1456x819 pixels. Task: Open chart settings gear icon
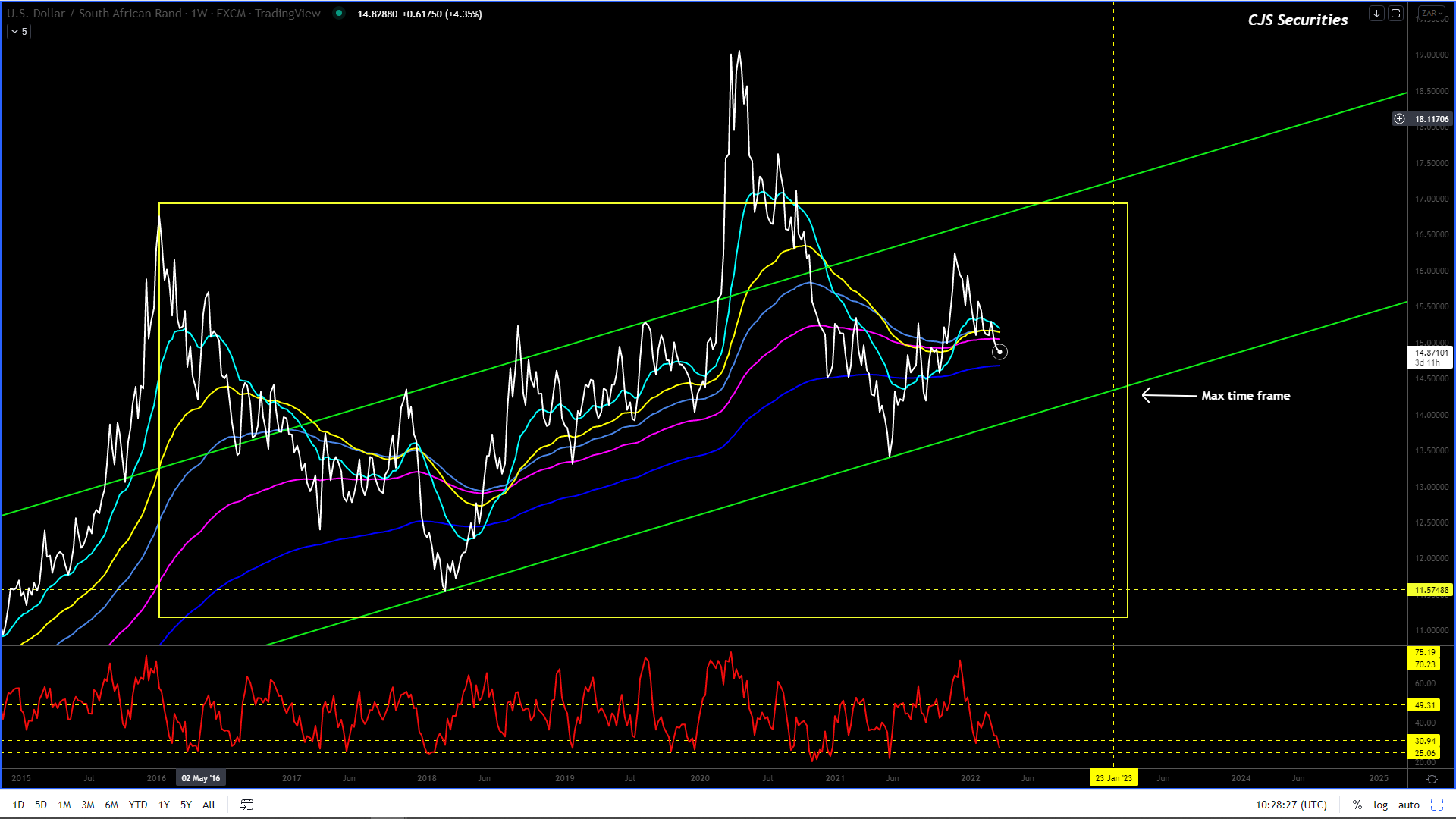coord(1432,779)
